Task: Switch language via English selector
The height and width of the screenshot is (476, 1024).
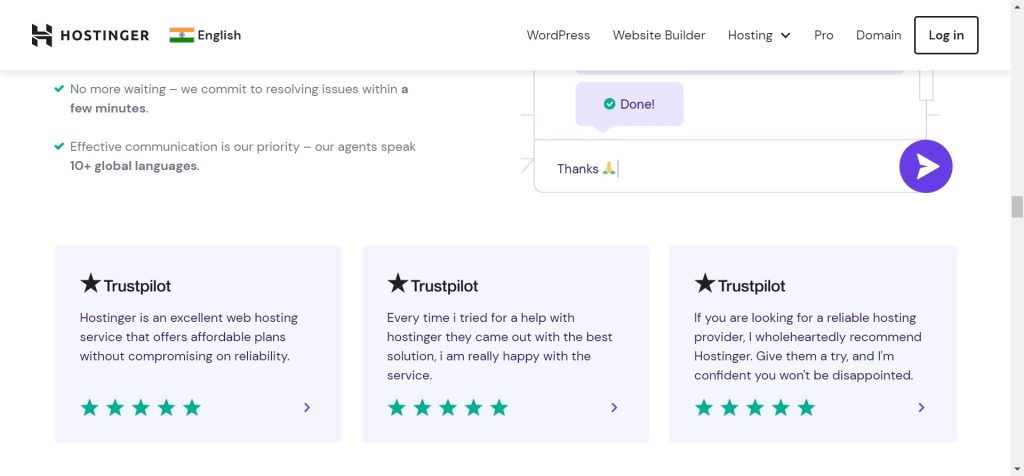Action: (219, 35)
